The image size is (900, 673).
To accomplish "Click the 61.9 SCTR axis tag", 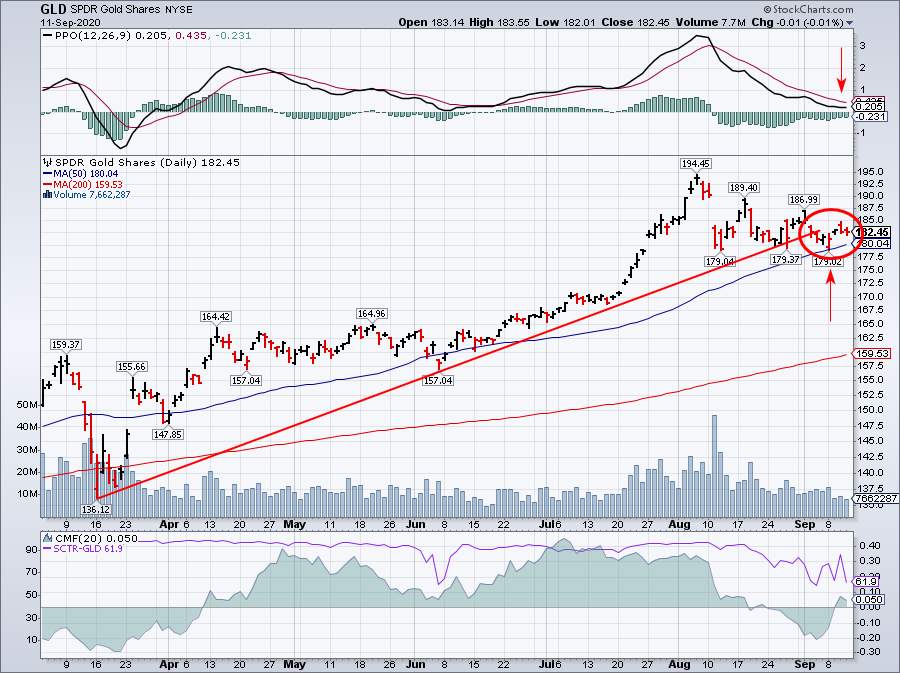I will (x=867, y=581).
